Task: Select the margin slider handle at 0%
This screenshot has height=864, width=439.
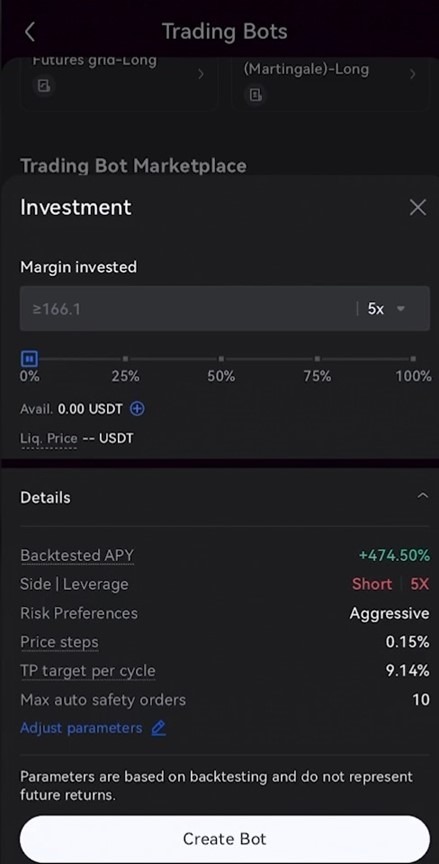Action: pyautogui.click(x=29, y=359)
